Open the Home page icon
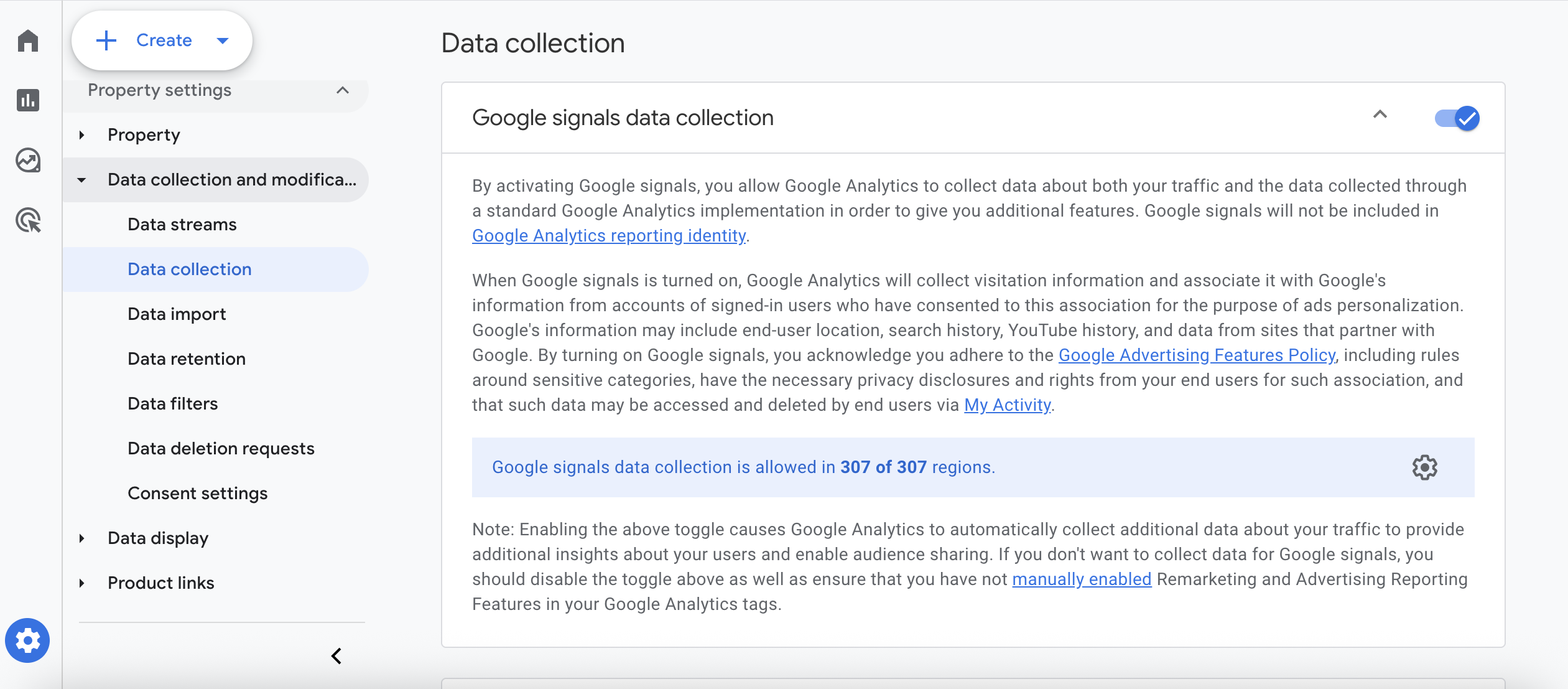Viewport: 1568px width, 689px height. 28,40
